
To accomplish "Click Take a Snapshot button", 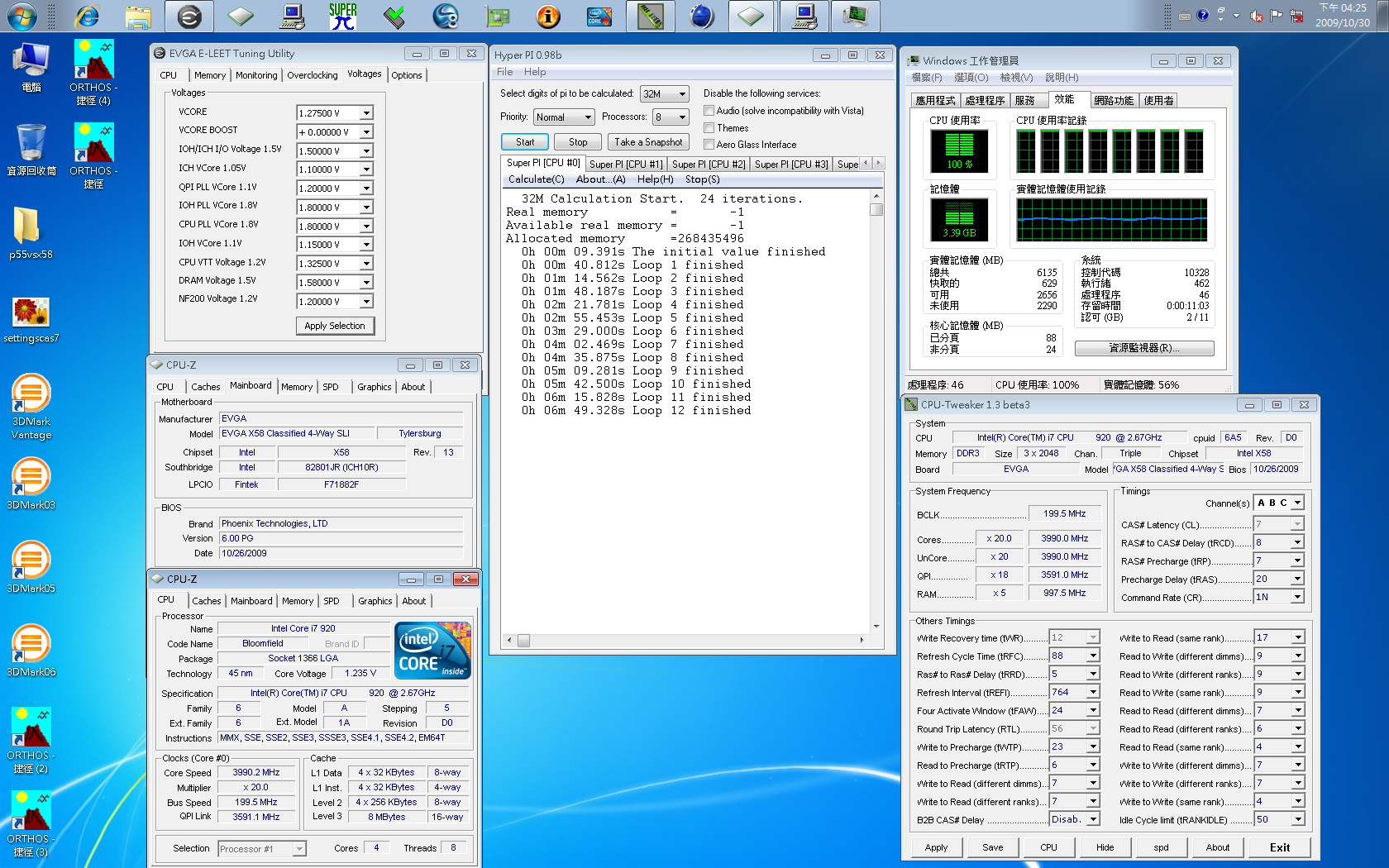I will (648, 142).
